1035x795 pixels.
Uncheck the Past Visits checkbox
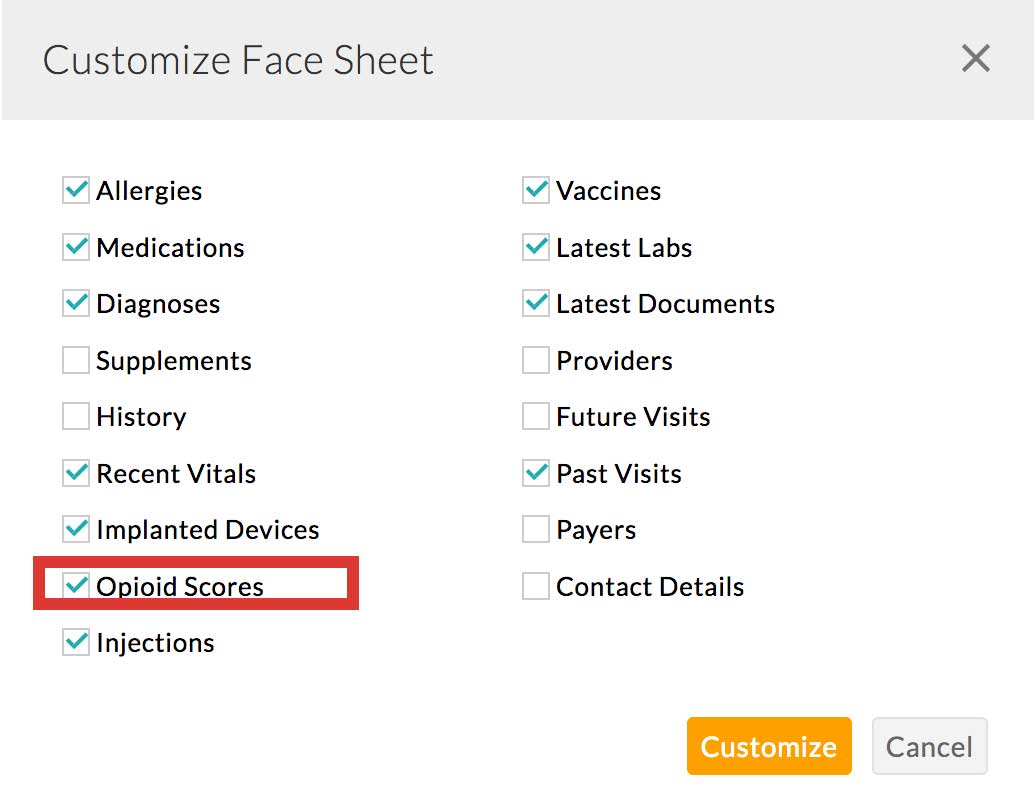(536, 473)
